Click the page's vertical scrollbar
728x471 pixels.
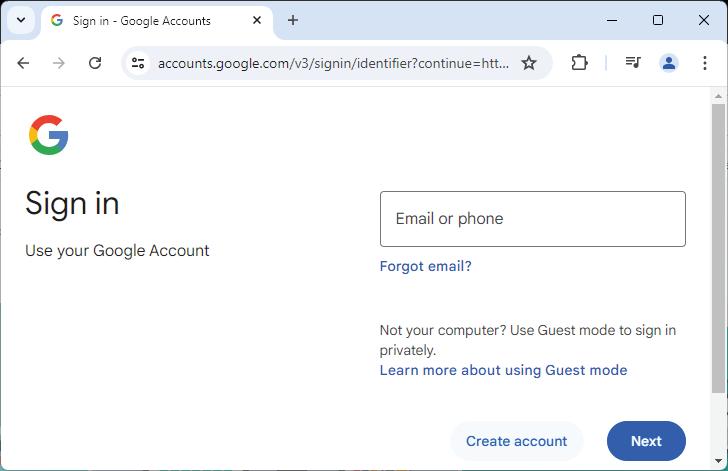click(718, 250)
